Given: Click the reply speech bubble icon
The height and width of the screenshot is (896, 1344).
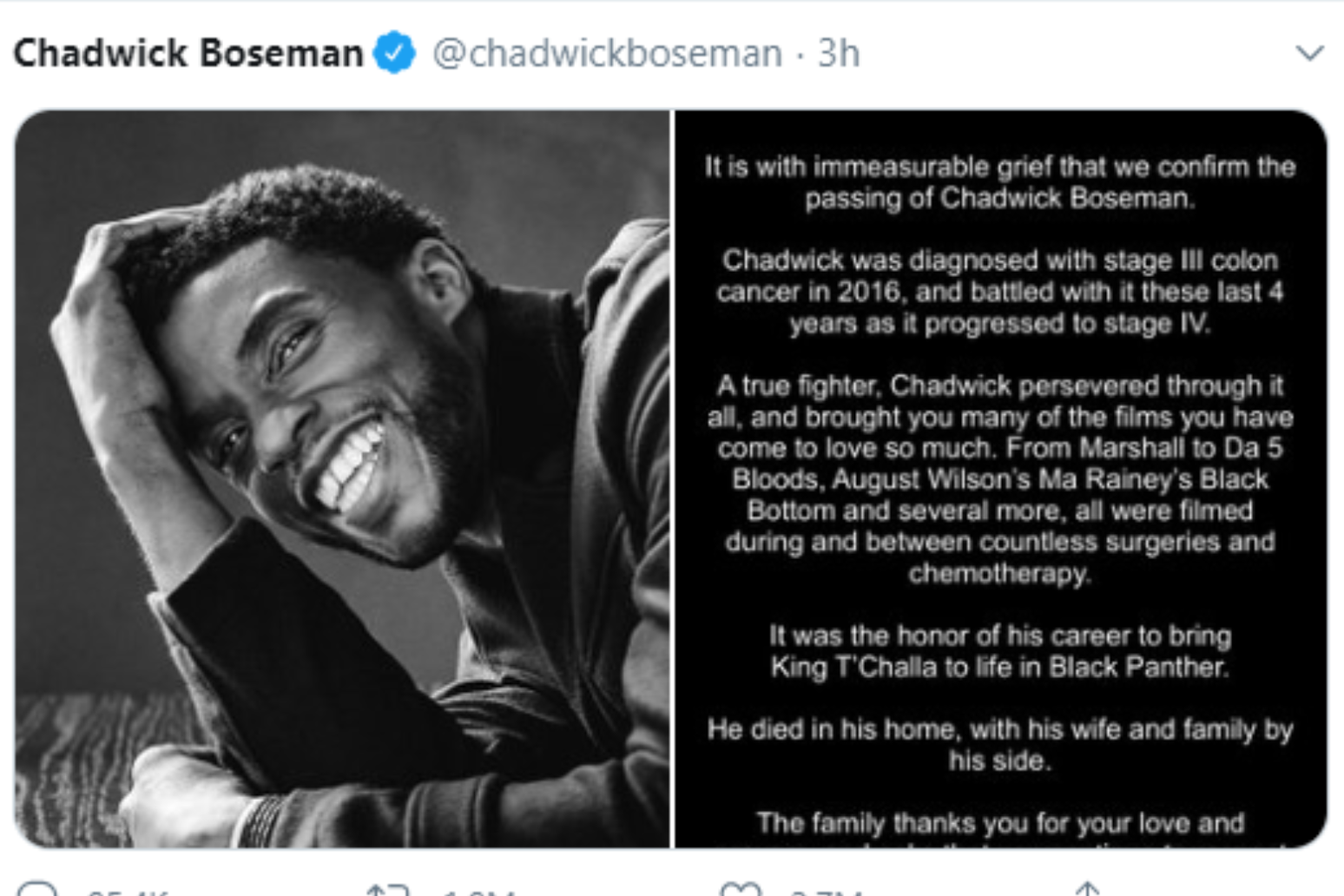Looking at the screenshot, I should tap(37, 889).
